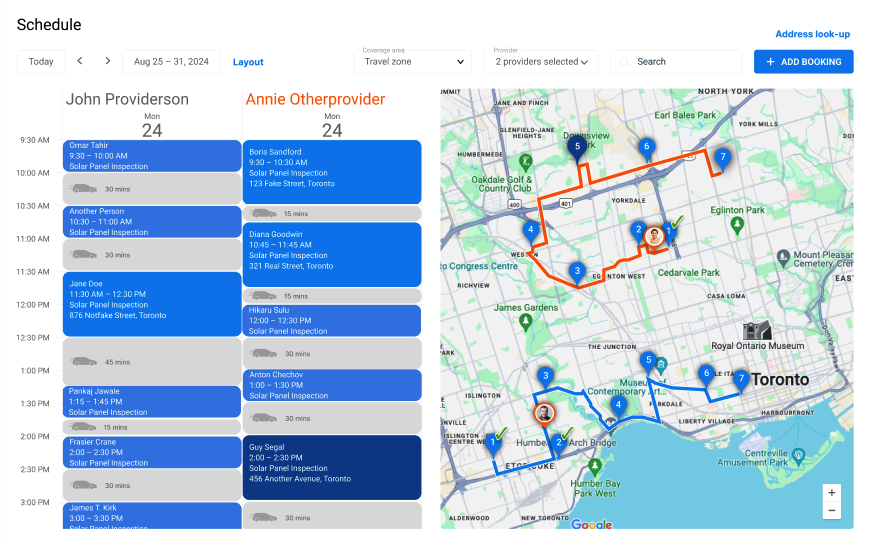This screenshot has height=541, width=877.
Task: Select blue route map pin 7 near Toronto
Action: click(741, 381)
